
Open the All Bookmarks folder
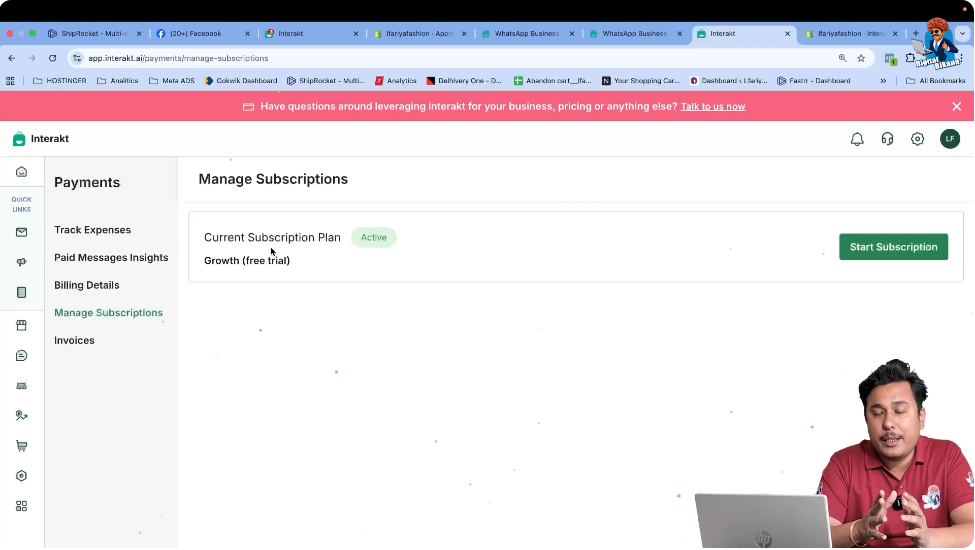coord(935,81)
